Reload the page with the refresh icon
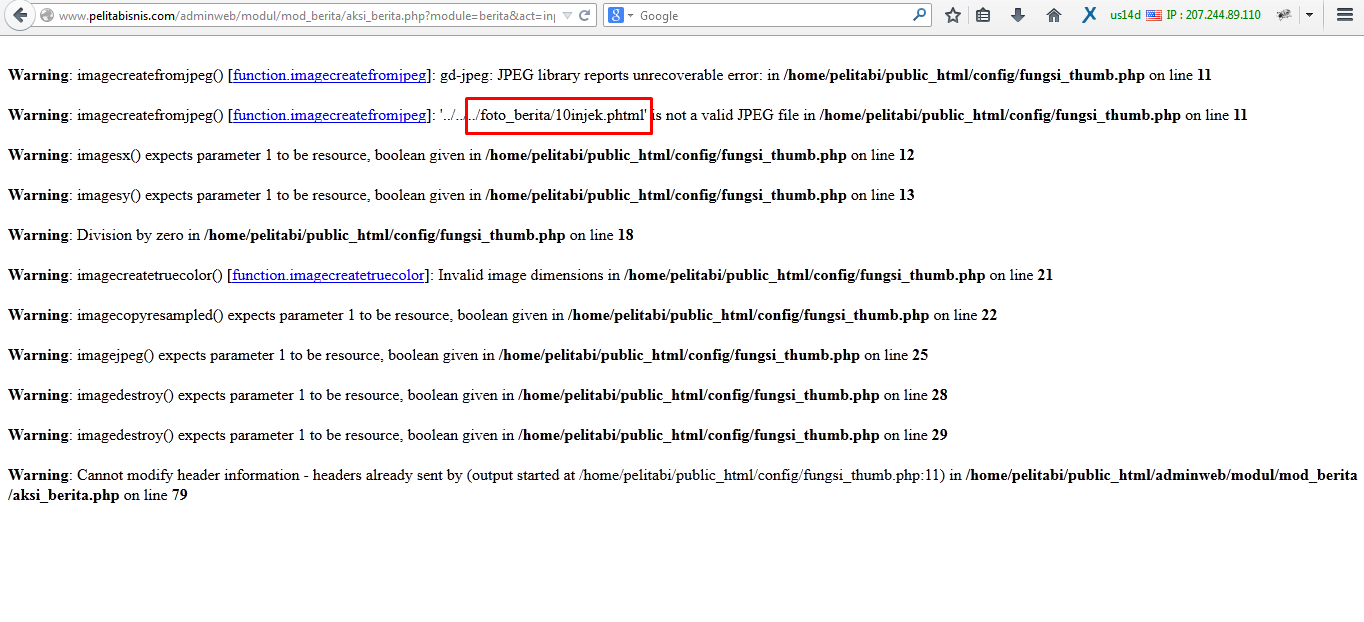This screenshot has width=1364, height=622. [585, 15]
